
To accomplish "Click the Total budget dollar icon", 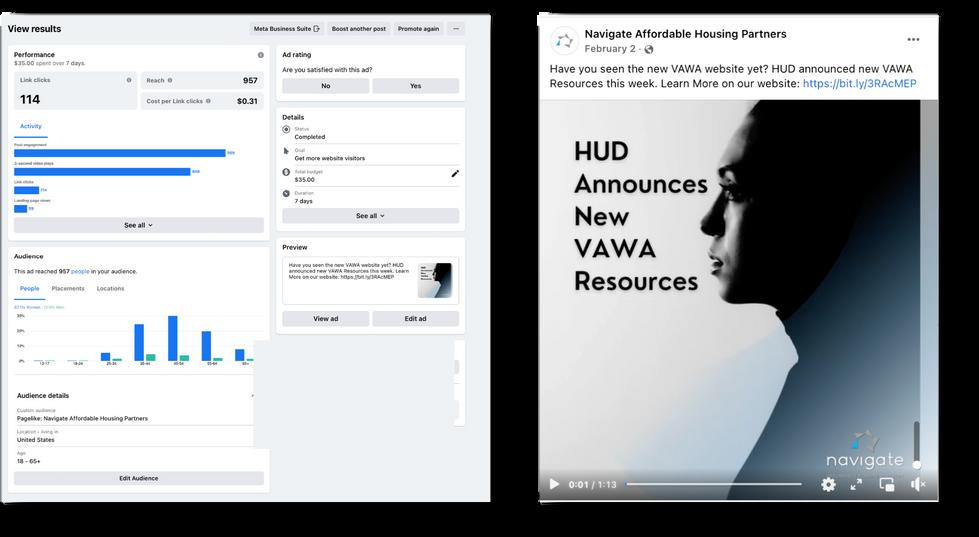I will (x=286, y=172).
